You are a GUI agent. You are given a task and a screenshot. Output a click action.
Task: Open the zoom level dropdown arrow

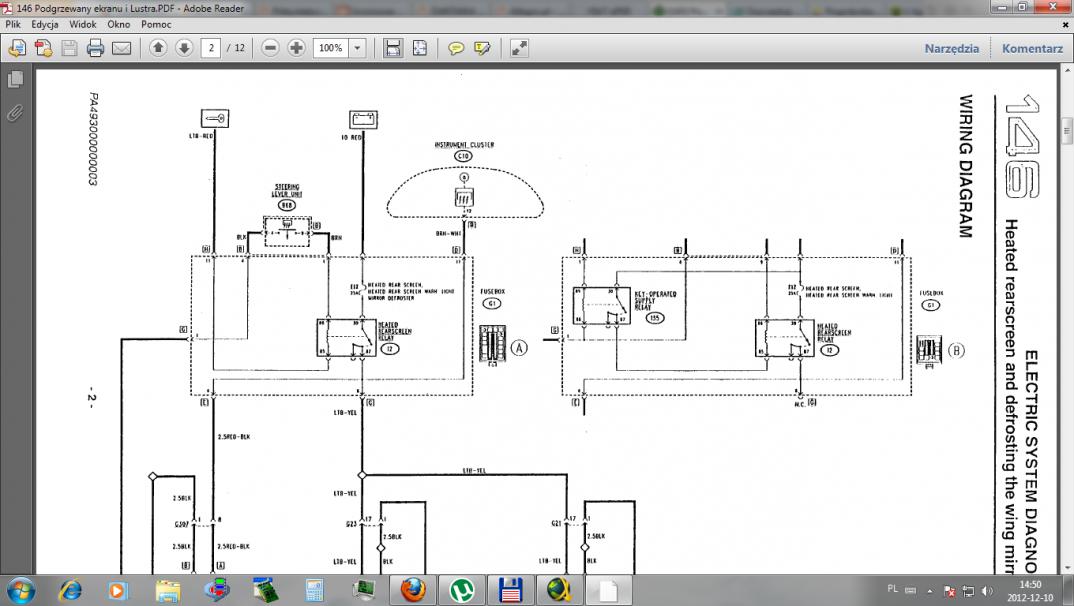click(x=358, y=48)
